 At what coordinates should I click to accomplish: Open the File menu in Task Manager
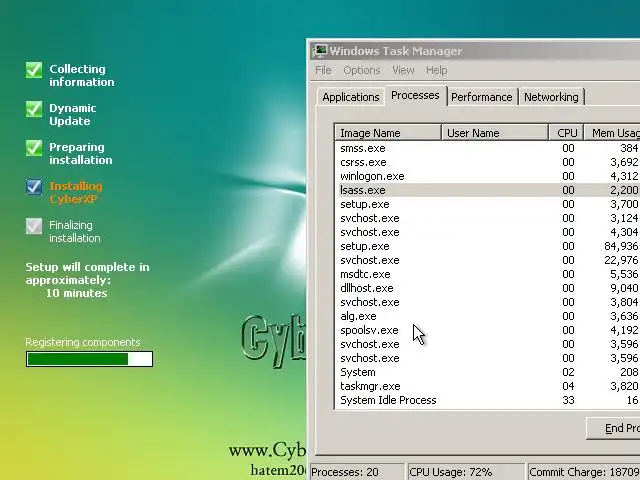pos(323,70)
